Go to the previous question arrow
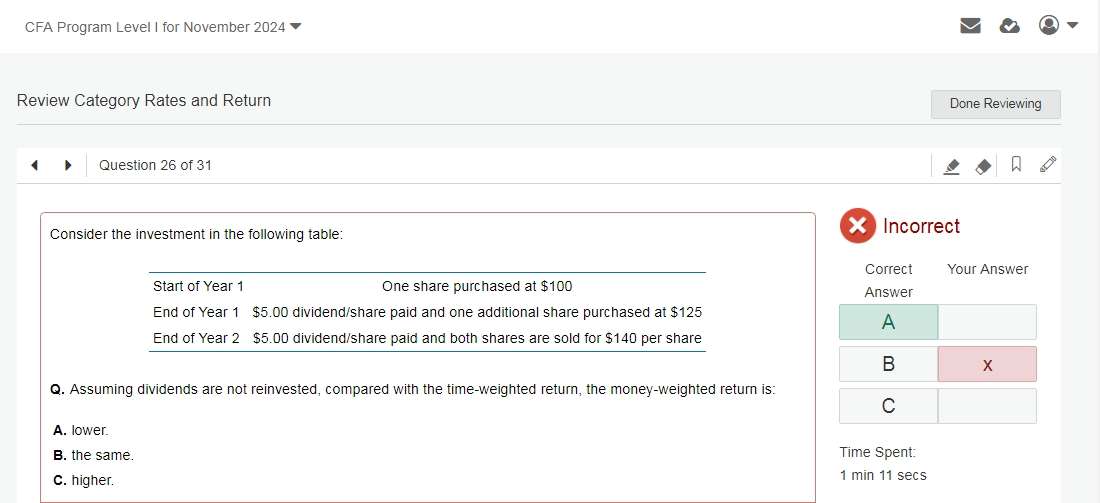Viewport: 1100px width, 503px height. point(35,165)
